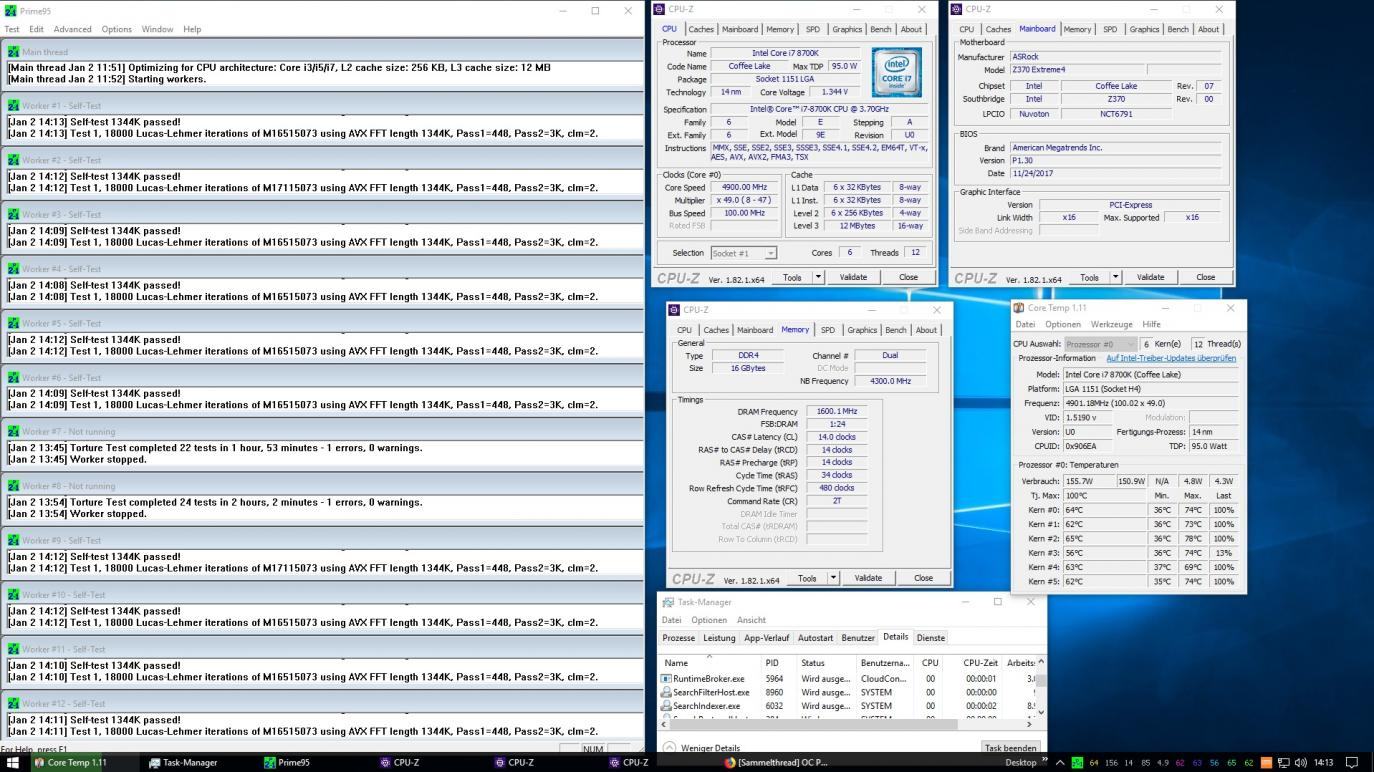This screenshot has width=1374, height=772.
Task: Click vertical scrollbar down arrow in Task-Manager
Action: point(1041,712)
